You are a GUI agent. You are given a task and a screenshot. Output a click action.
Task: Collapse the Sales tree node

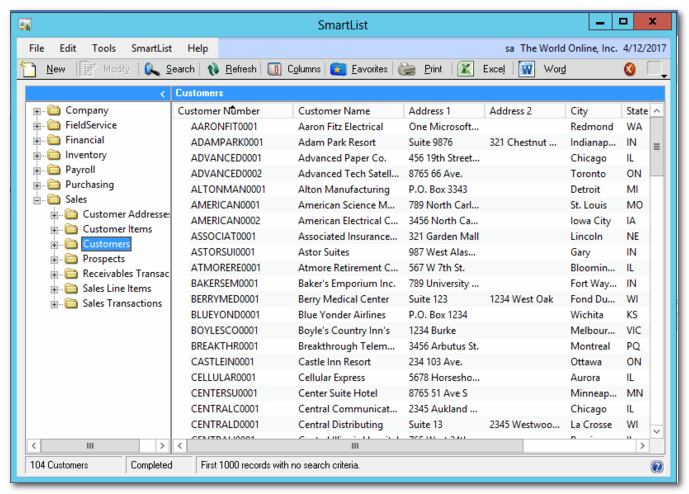(37, 200)
